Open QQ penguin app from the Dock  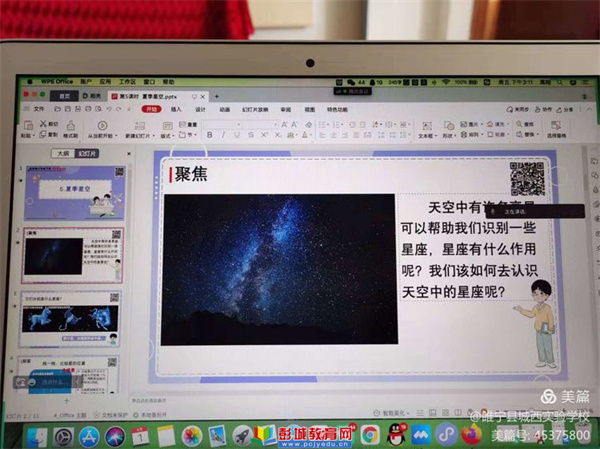(x=396, y=435)
